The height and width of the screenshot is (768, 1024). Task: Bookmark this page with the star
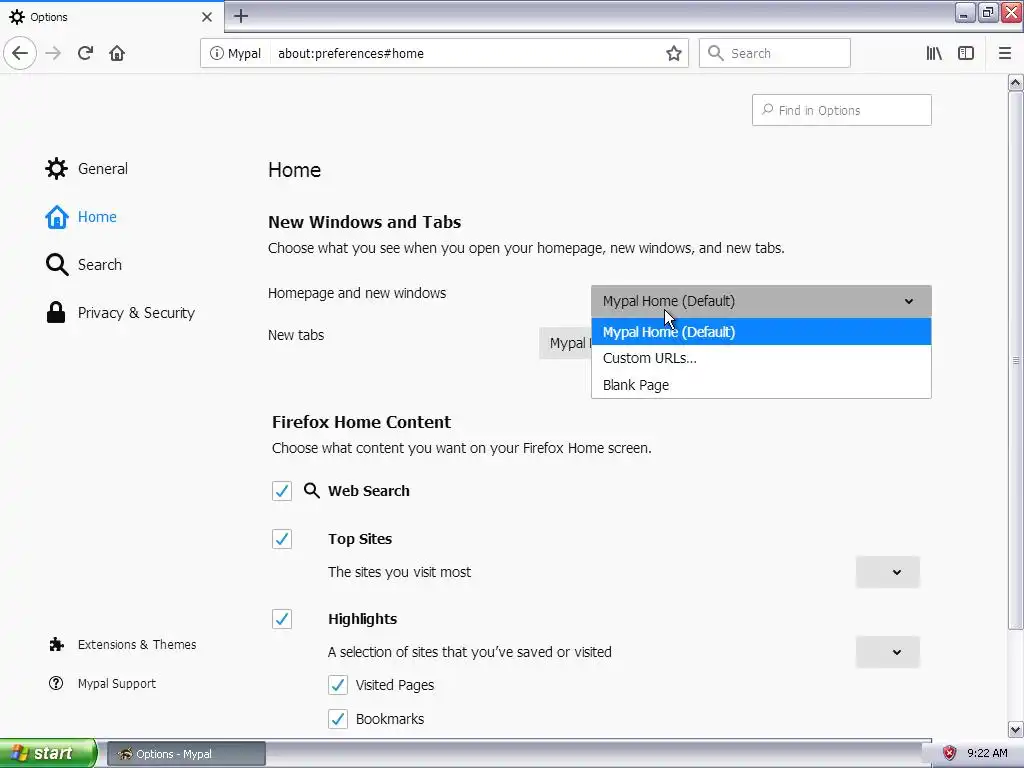(673, 53)
